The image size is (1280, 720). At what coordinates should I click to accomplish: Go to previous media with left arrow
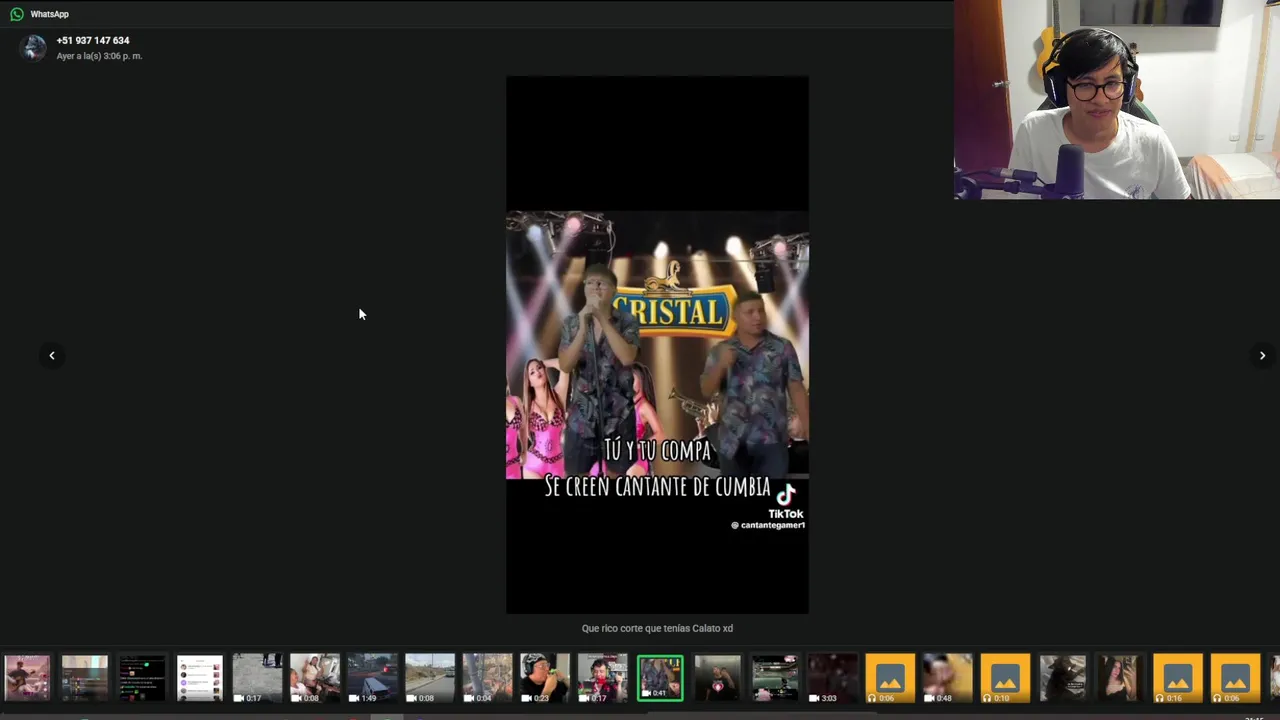52,355
